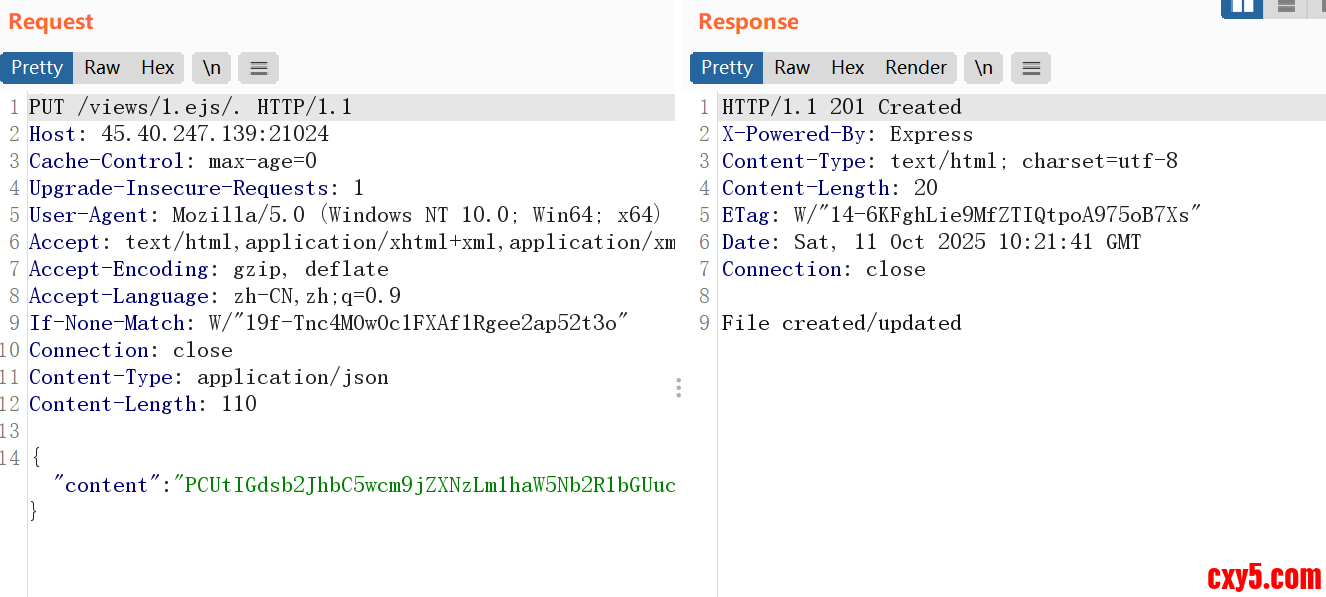This screenshot has height=597, width=1326.
Task: Open the Response panel hamburger menu
Action: click(x=1031, y=68)
